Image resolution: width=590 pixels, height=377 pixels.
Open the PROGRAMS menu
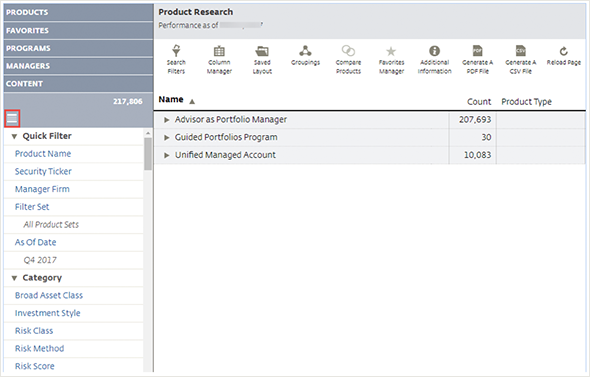coord(78,48)
